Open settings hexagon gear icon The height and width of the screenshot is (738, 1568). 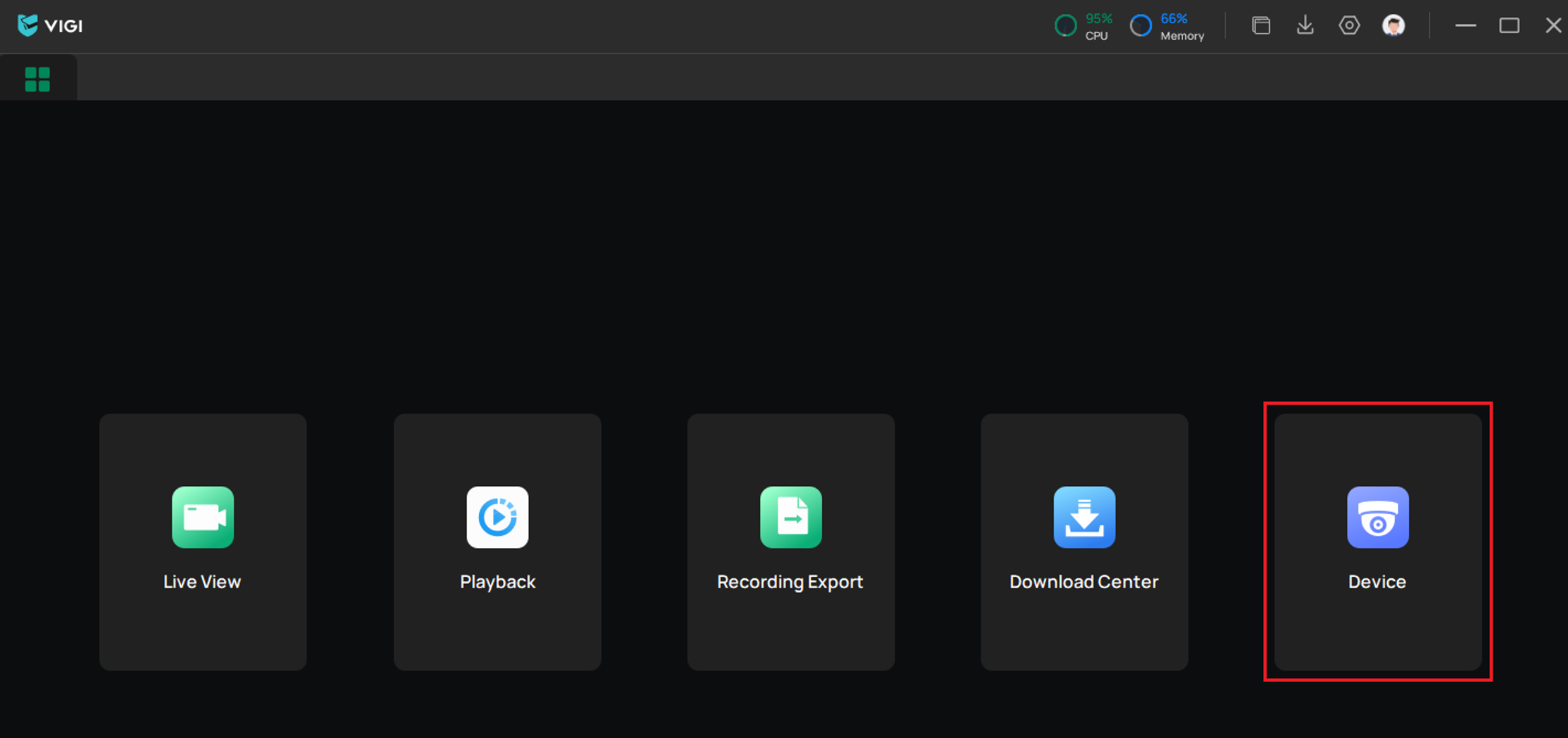[1349, 25]
